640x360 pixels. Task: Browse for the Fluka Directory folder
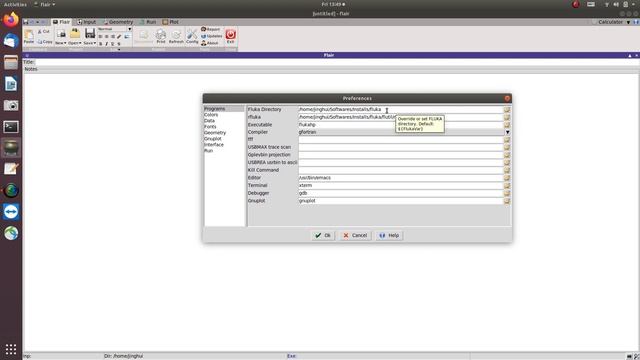coord(507,109)
